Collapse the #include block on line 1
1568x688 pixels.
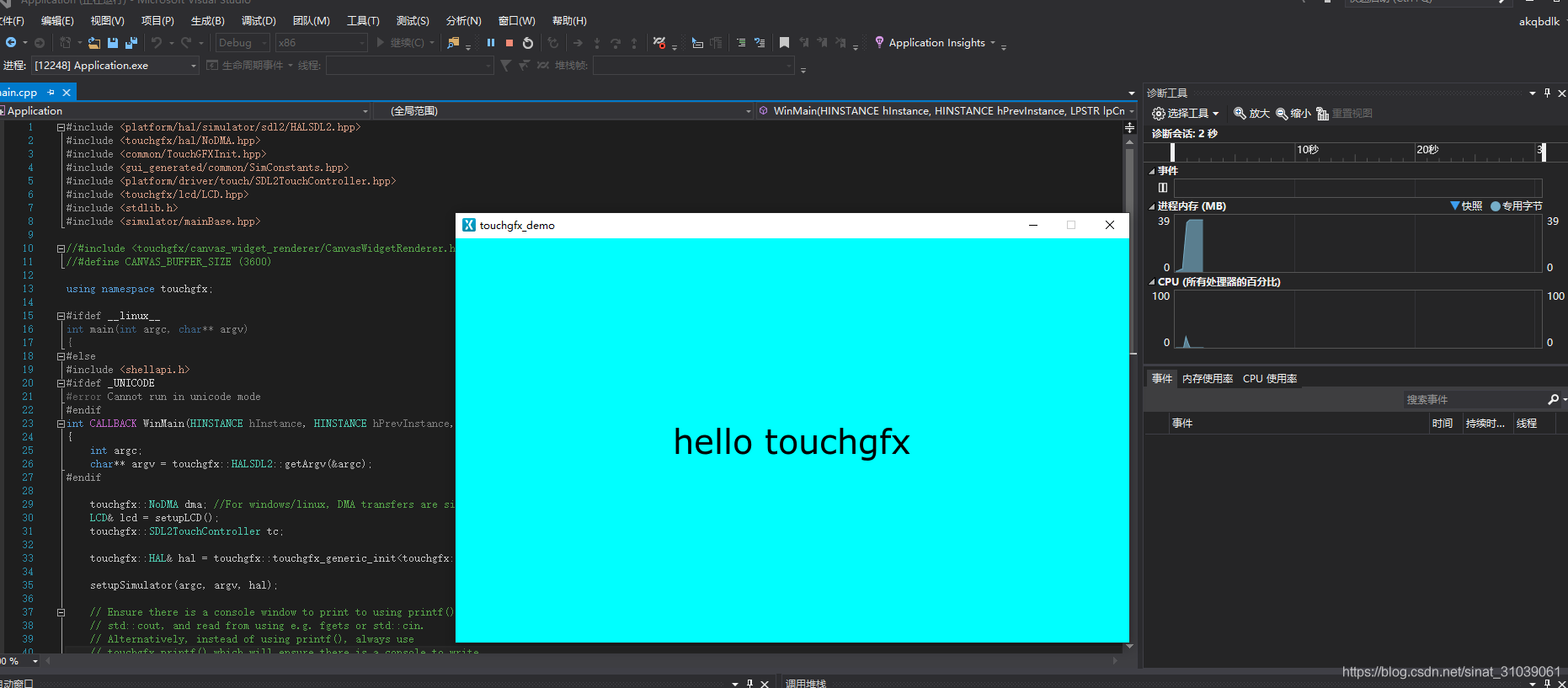pyautogui.click(x=61, y=127)
